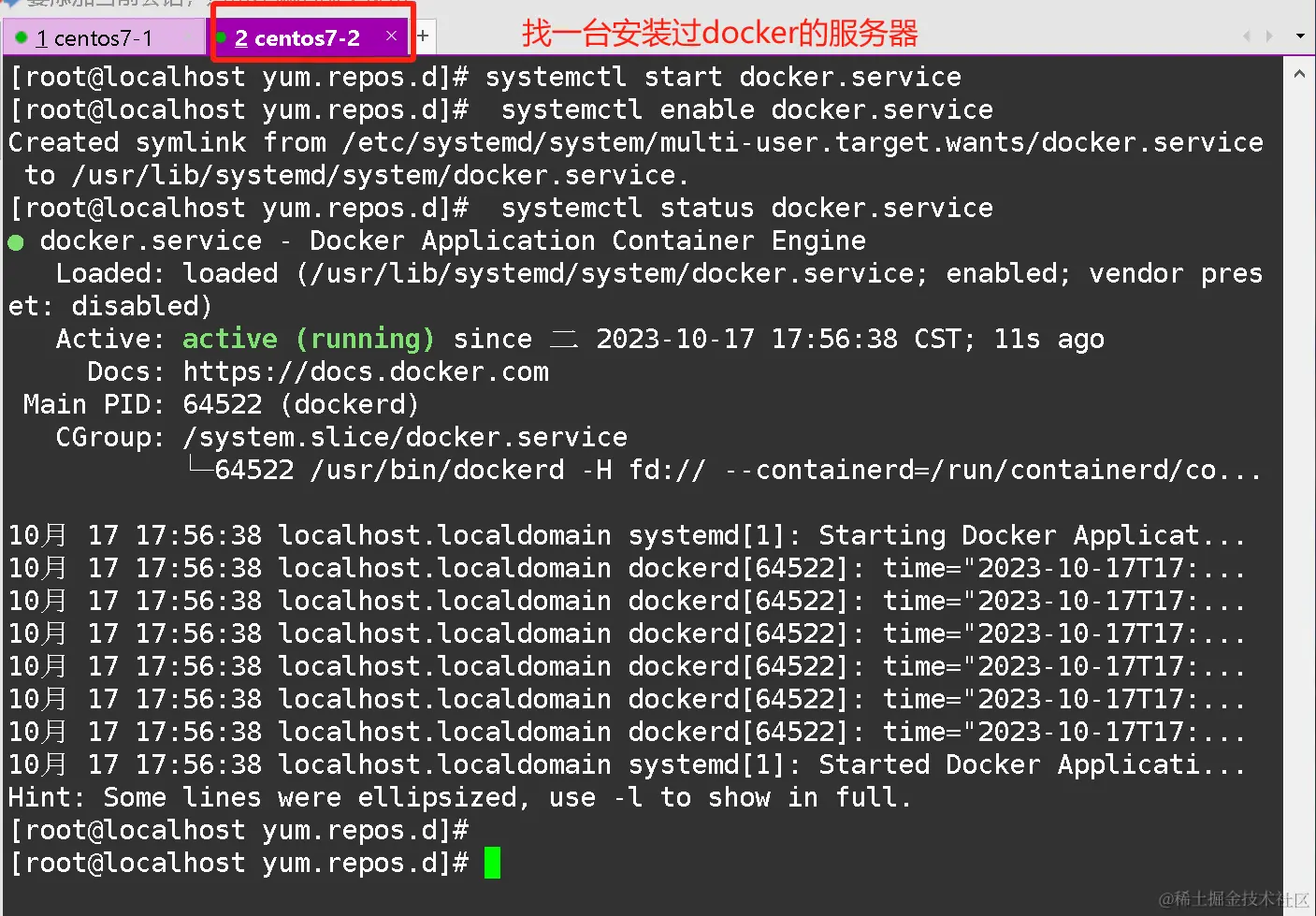Click the 'docker.service - Docker Application Container Engine' line

tap(437, 240)
